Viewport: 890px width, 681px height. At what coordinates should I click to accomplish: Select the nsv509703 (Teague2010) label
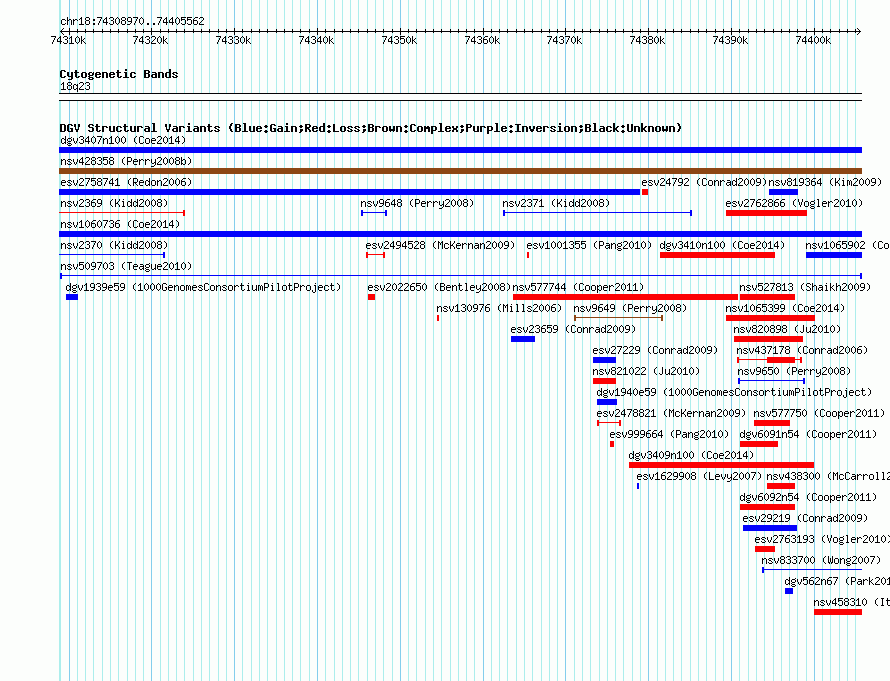coord(126,266)
